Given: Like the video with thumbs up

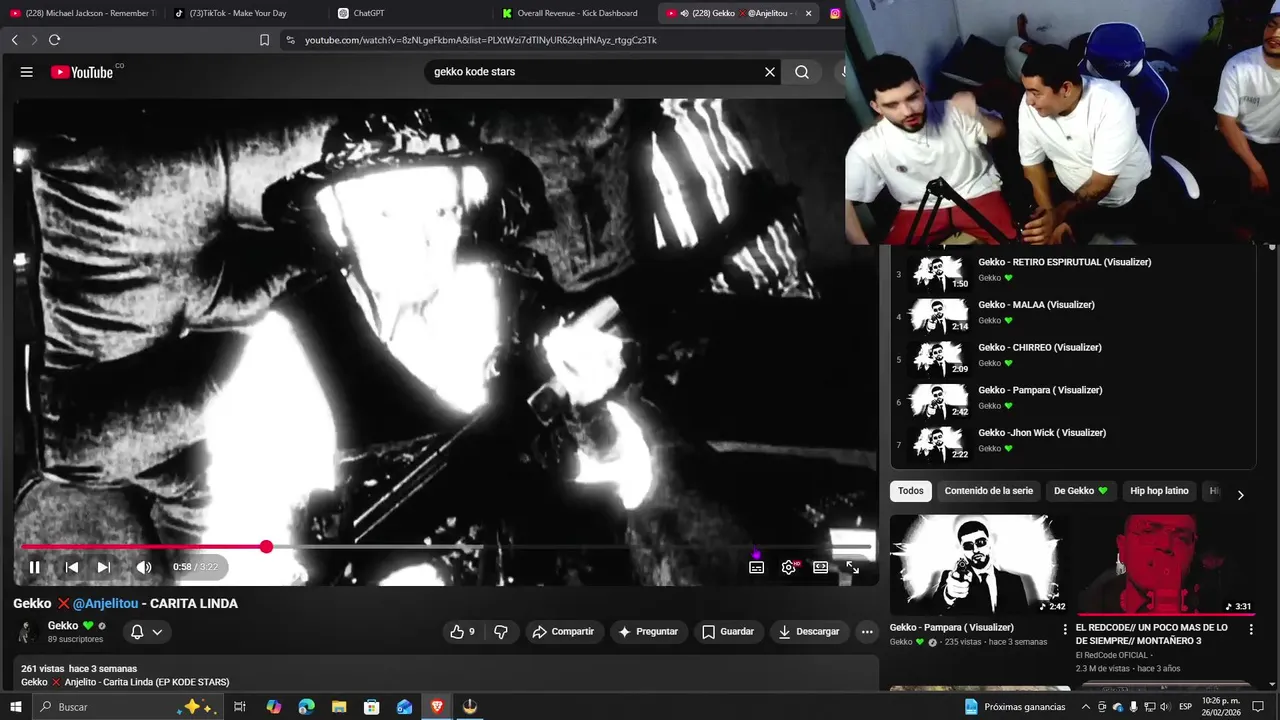Looking at the screenshot, I should [462, 632].
